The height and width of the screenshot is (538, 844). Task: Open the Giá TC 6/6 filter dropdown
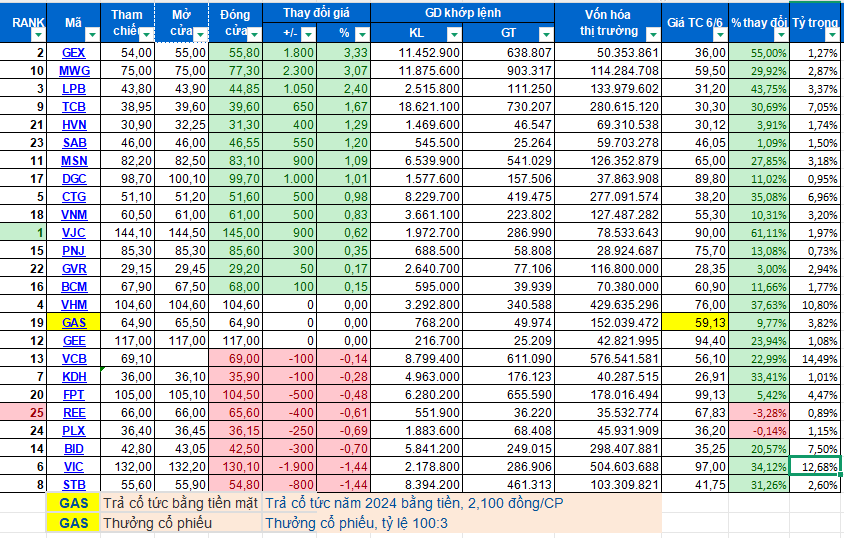click(x=720, y=35)
